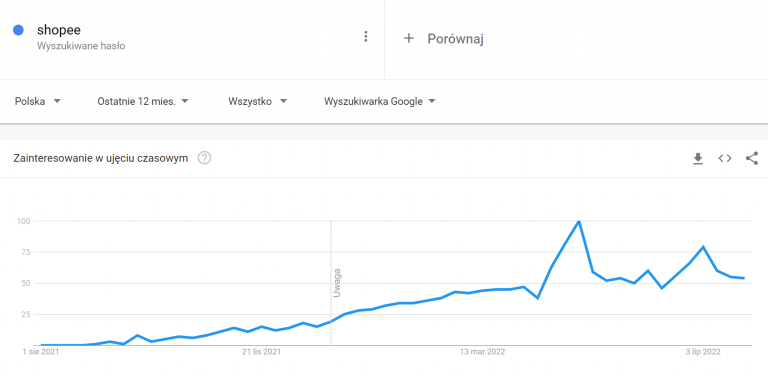This screenshot has width=768, height=384.
Task: Open the embed code icon
Action: (x=725, y=158)
